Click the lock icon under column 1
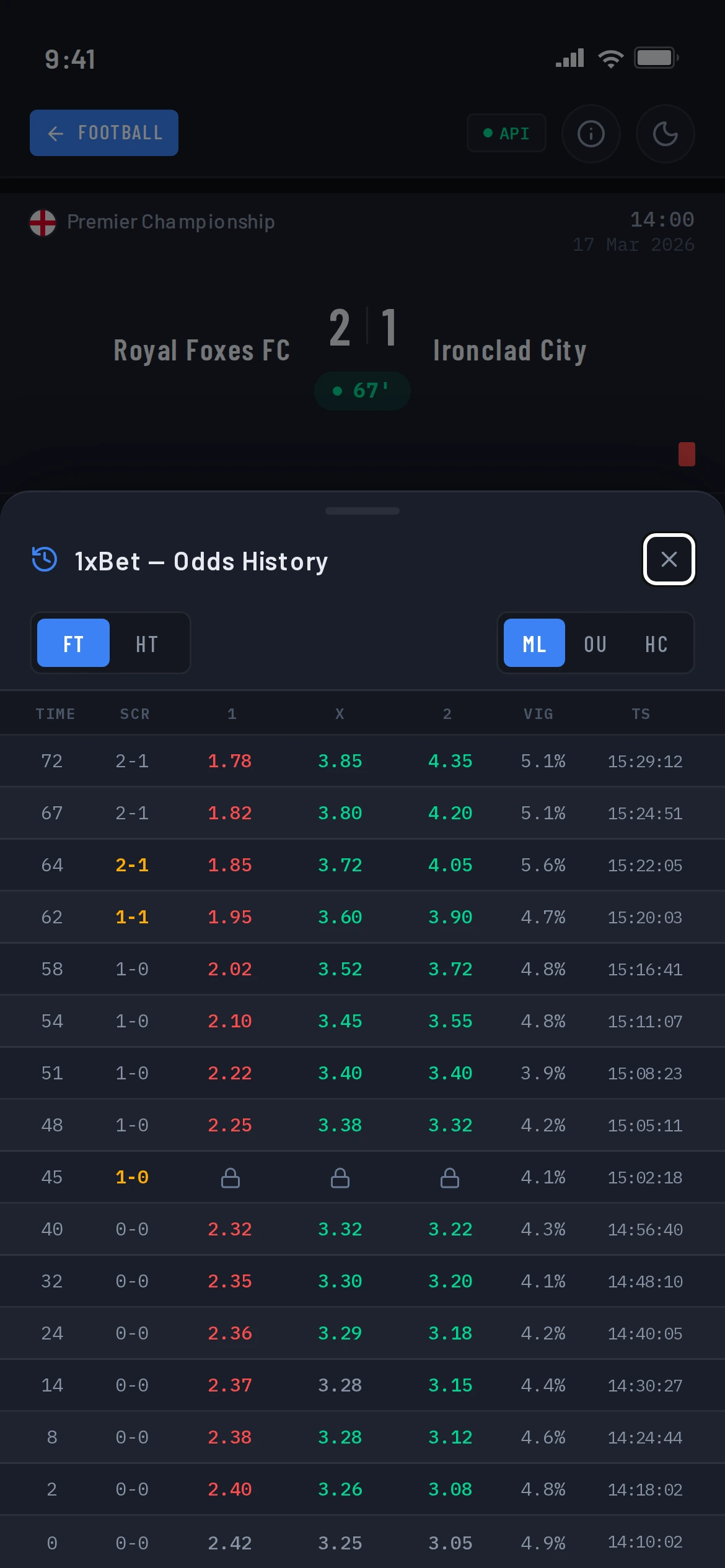This screenshot has width=725, height=1568. tap(230, 1177)
